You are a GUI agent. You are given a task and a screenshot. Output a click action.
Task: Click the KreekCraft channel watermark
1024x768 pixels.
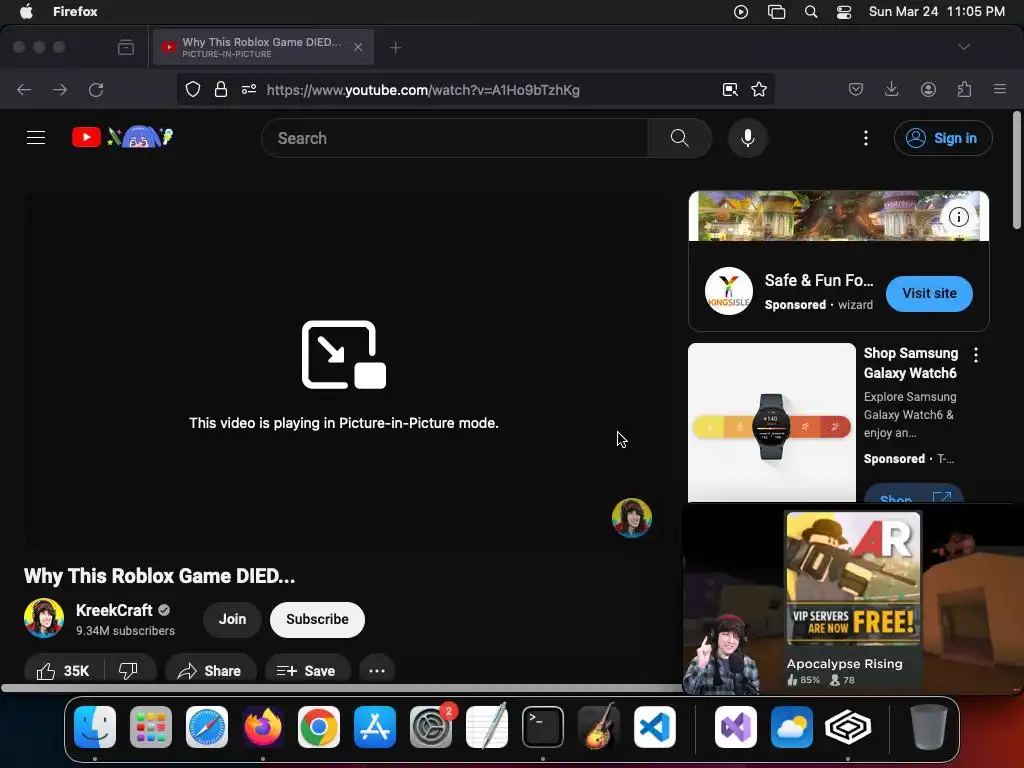(x=632, y=518)
